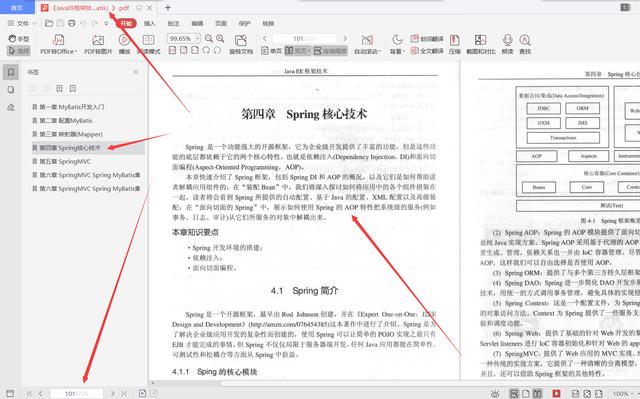Start read aloud (朗读)
Screen dimensions: 640x399
[507, 44]
